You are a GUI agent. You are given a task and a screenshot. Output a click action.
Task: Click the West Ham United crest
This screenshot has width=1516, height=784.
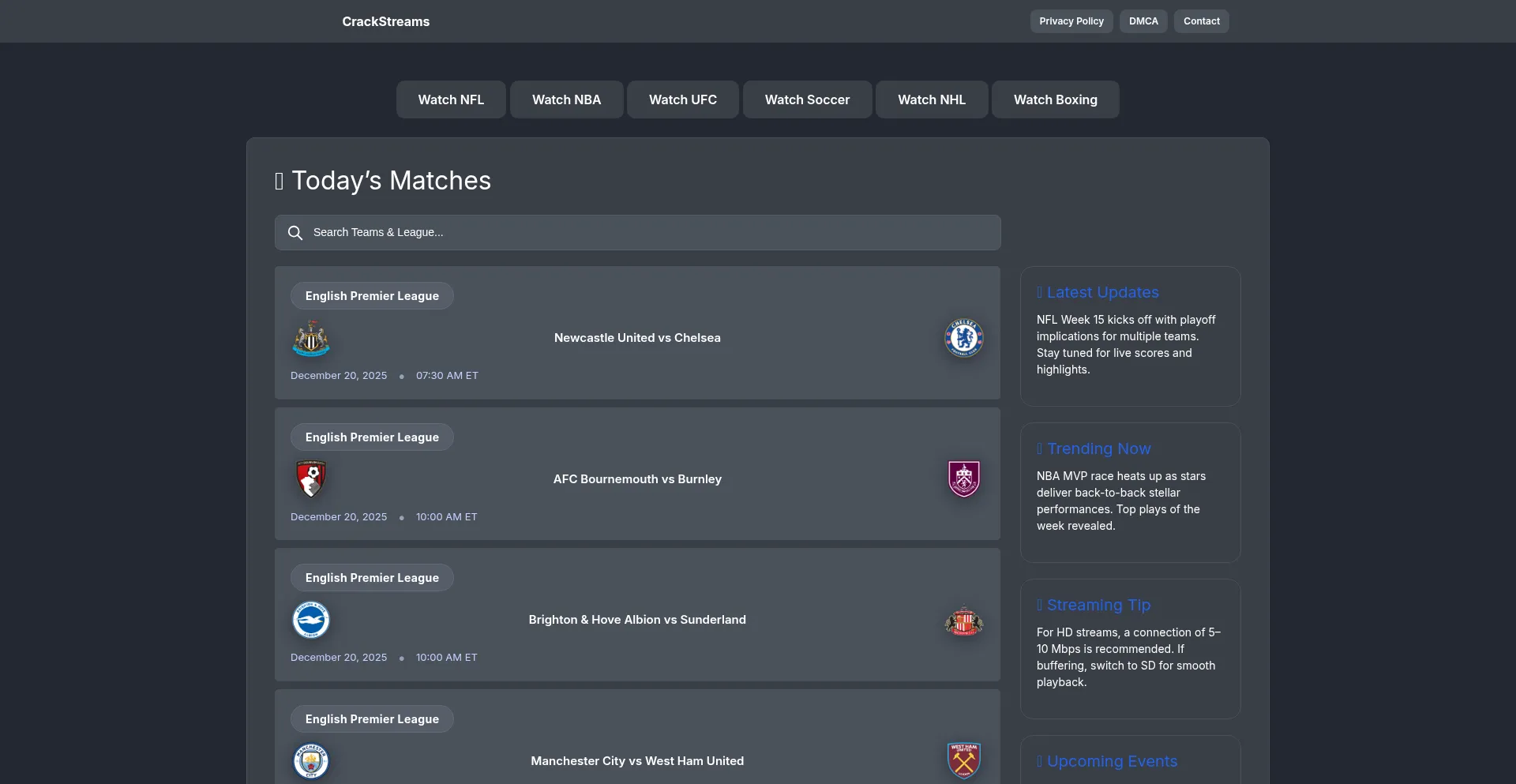963,761
